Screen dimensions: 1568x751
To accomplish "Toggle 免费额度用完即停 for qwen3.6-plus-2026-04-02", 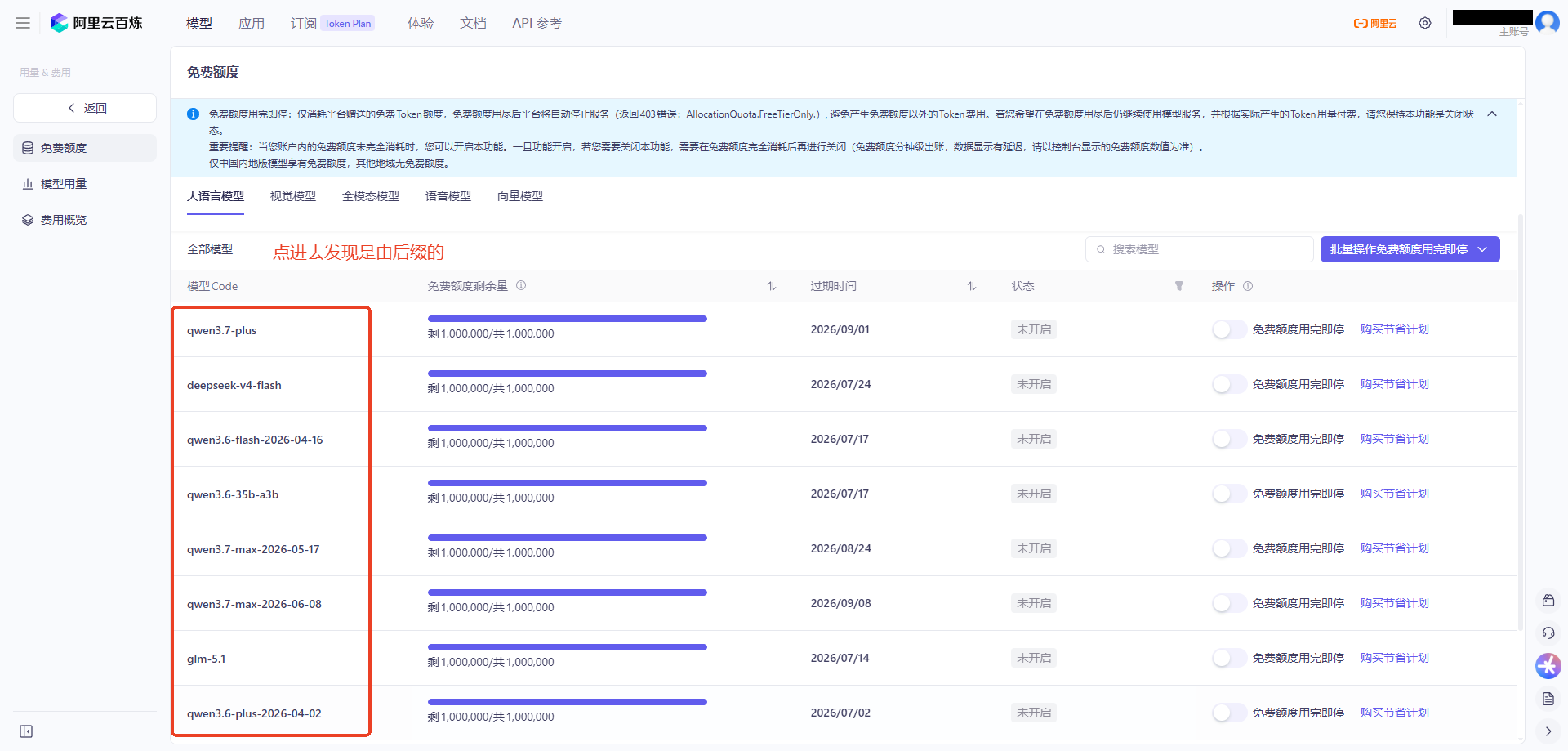I will pos(1228,713).
